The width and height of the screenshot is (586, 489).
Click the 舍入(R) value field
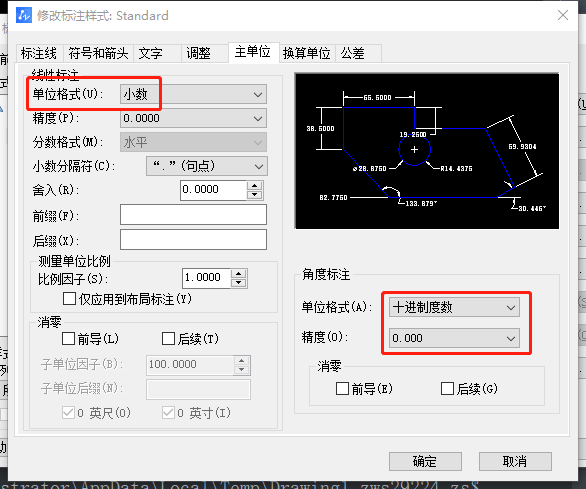click(213, 190)
